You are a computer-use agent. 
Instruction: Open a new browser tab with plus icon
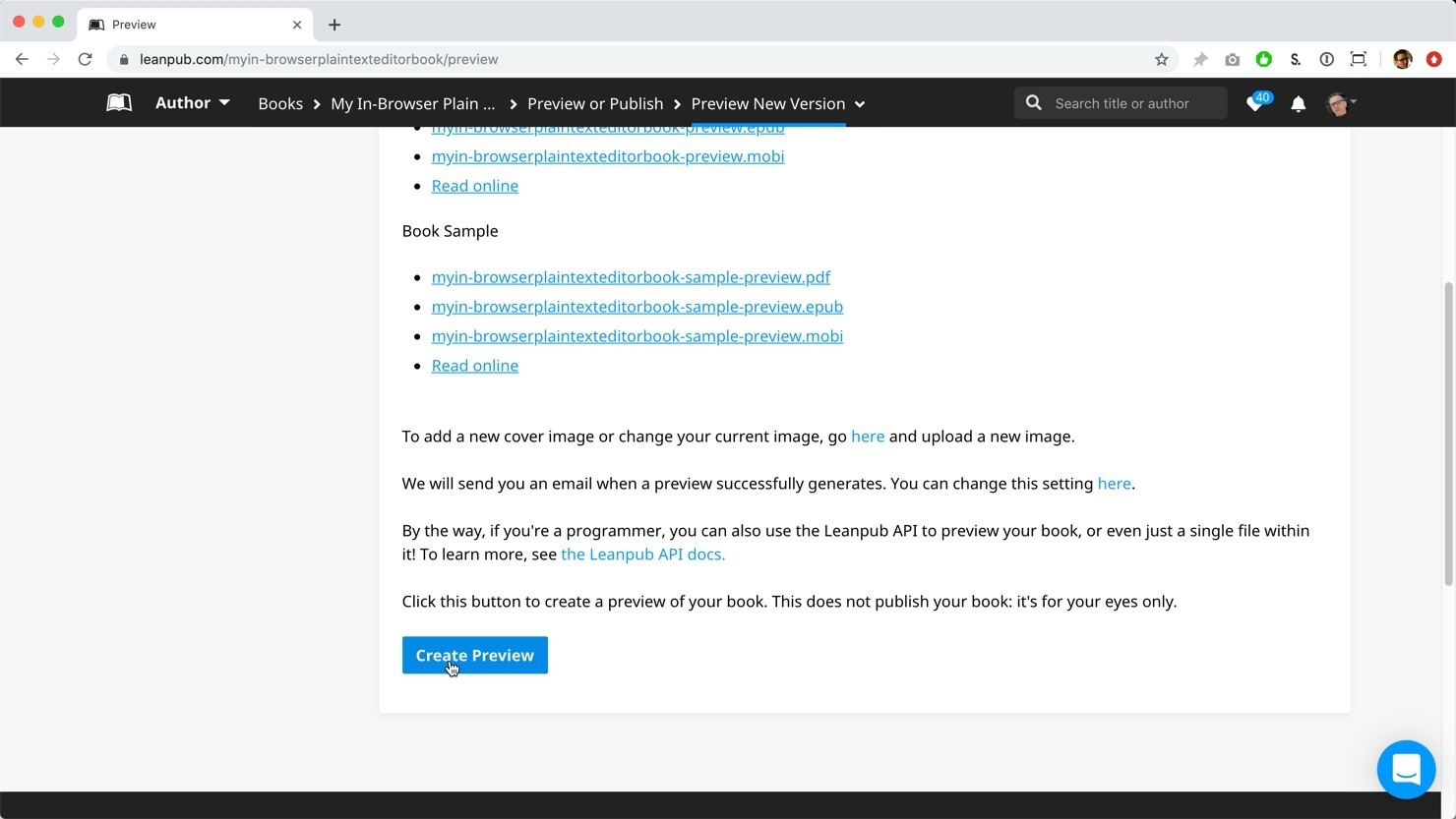coord(334,25)
